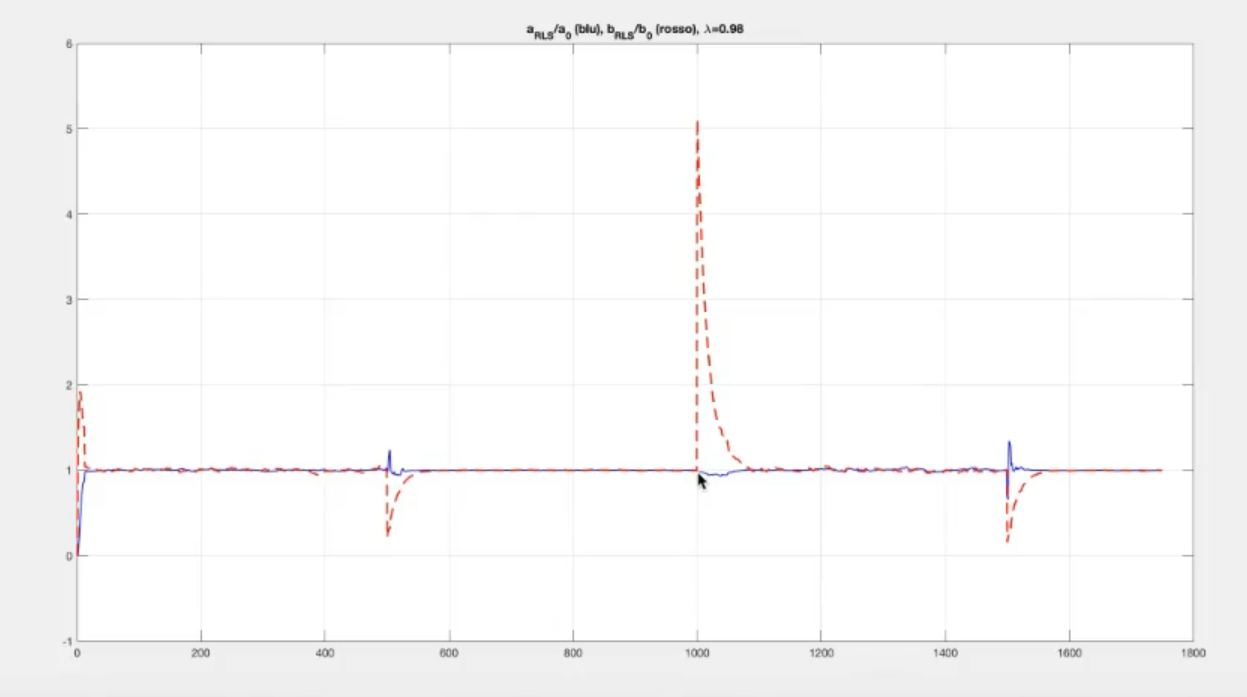This screenshot has height=697, width=1247.
Task: Click the red dashed initial peak near x=0
Action: point(80,394)
